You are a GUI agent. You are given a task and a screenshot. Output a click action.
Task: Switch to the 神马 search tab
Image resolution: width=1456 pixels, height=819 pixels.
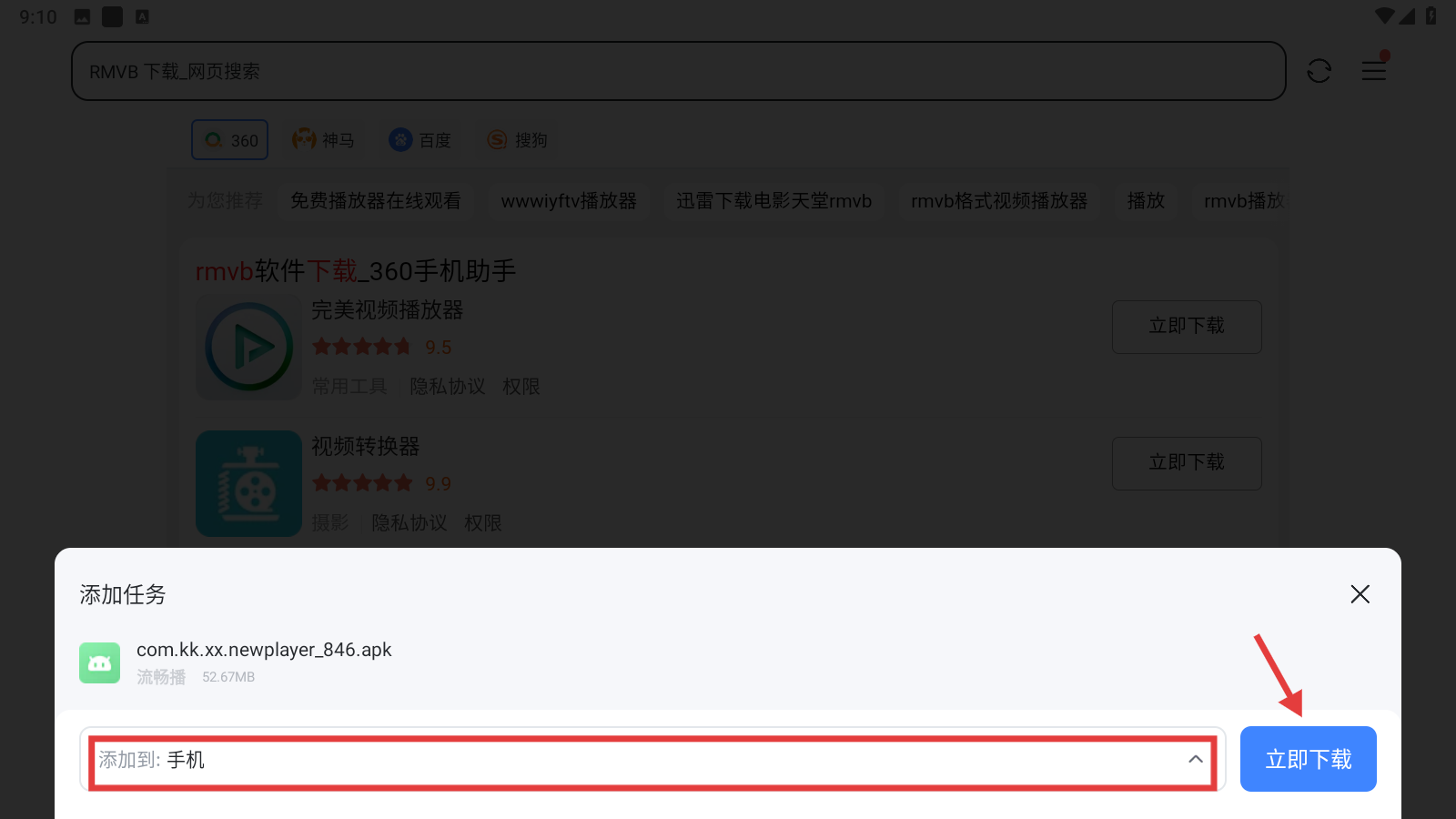pos(323,140)
